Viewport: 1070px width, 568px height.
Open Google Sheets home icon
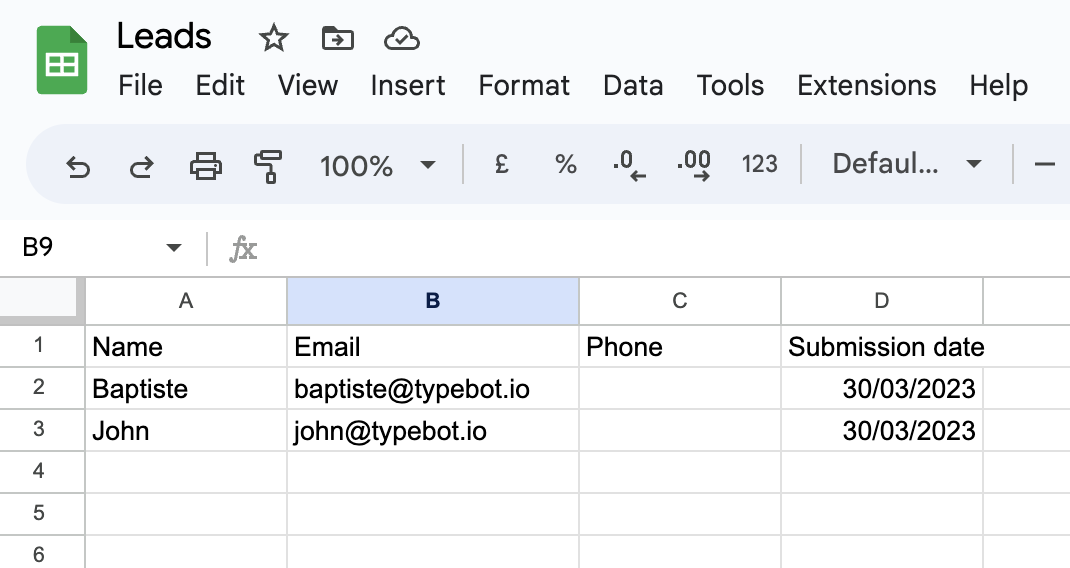click(62, 61)
